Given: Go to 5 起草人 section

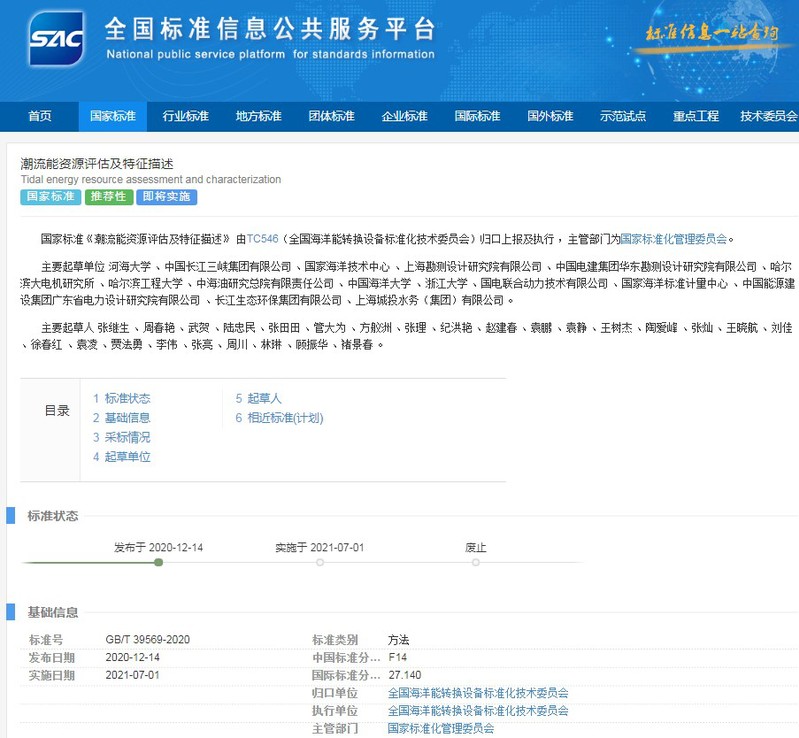Looking at the screenshot, I should (258, 399).
